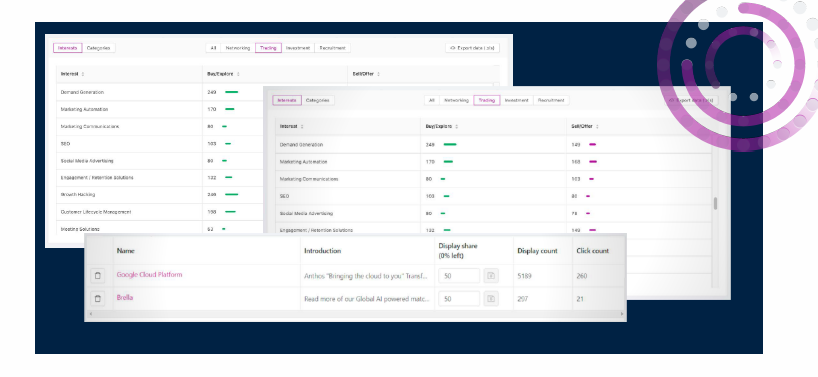Choose Recruitment filter in front panel
The height and width of the screenshot is (377, 818).
tap(551, 100)
